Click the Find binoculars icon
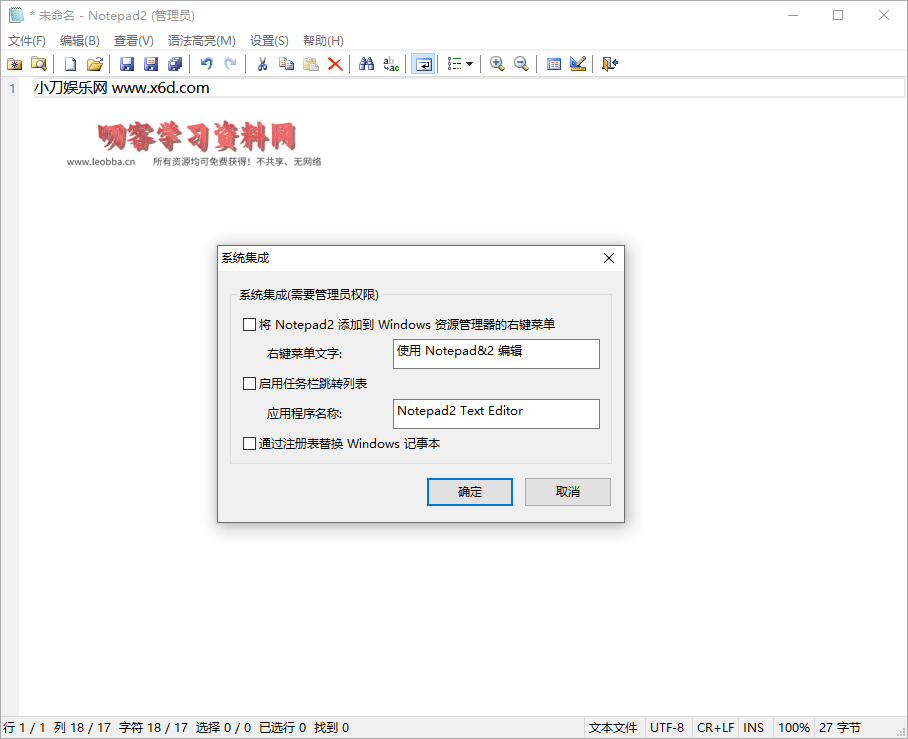Image resolution: width=908 pixels, height=739 pixels. click(367, 64)
